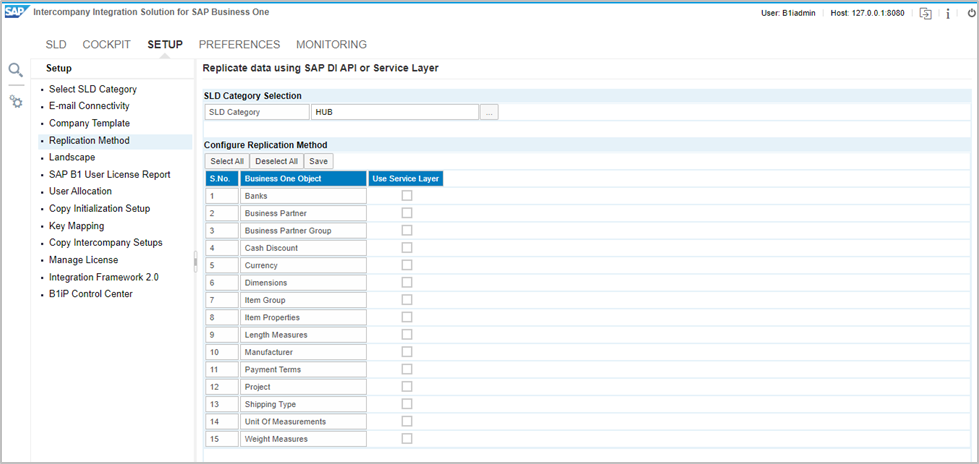Click the Deselect All button
This screenshot has height=464, width=979.
pos(276,161)
